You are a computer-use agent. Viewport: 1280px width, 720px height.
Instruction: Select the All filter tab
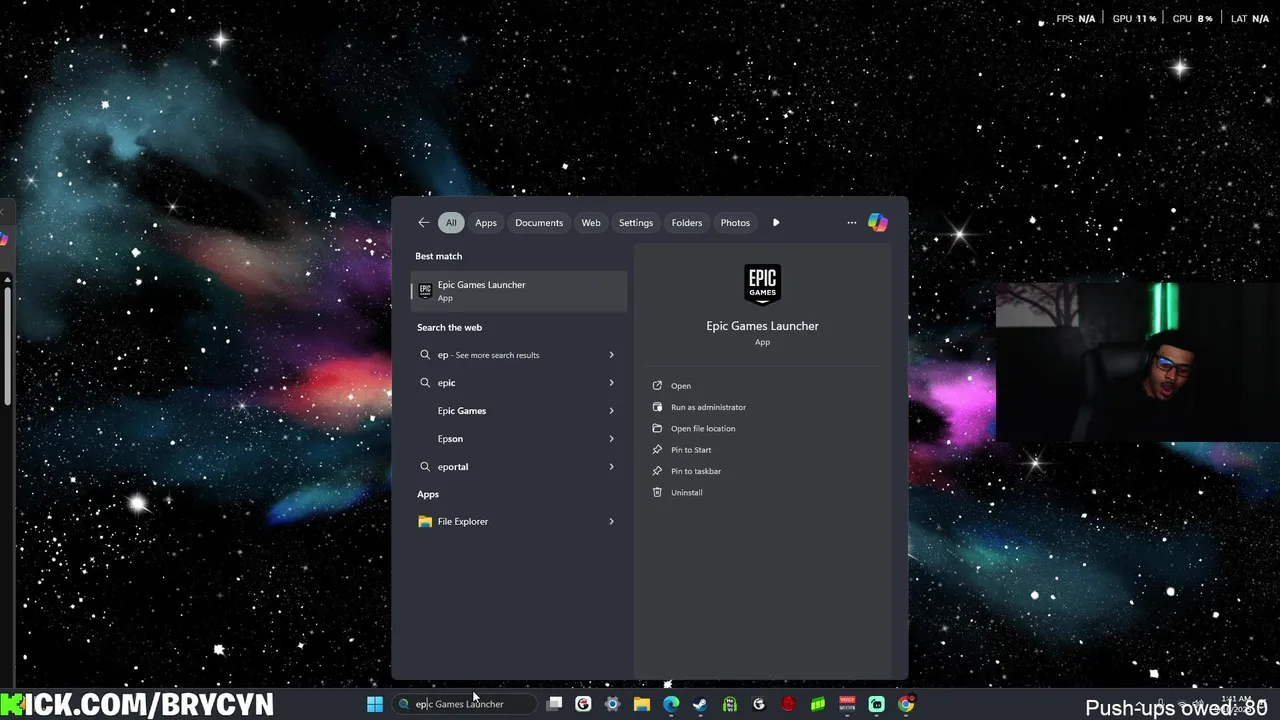451,223
